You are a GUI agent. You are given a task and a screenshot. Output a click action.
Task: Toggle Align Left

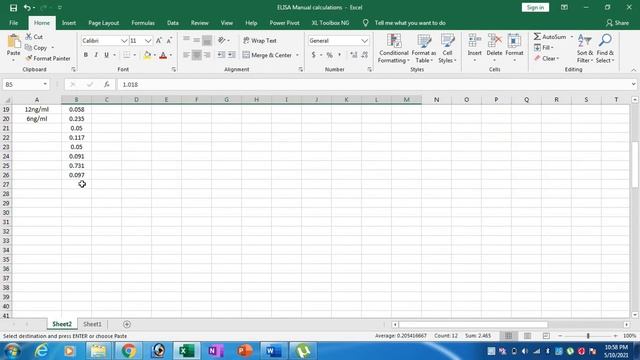(x=187, y=55)
